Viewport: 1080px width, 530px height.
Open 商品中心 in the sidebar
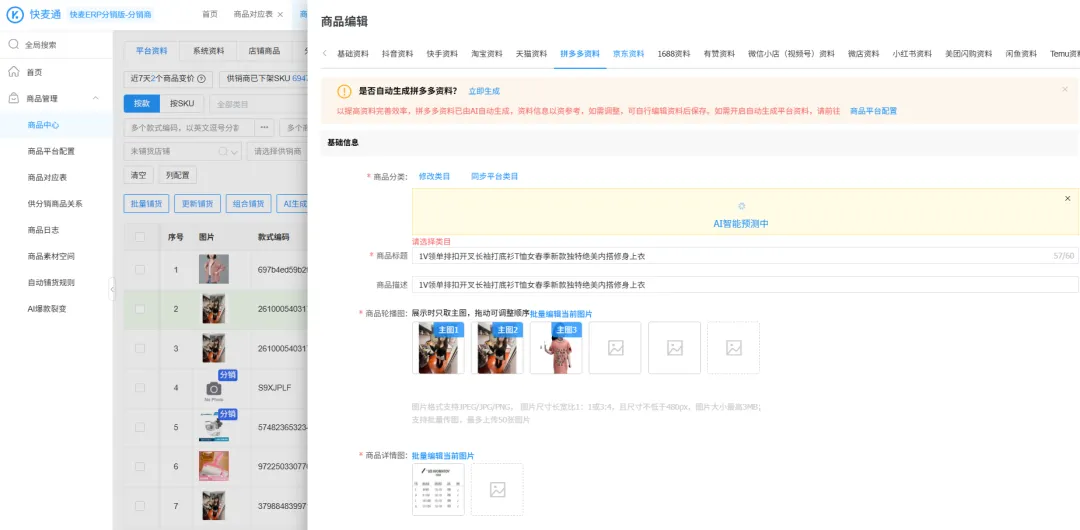41,125
